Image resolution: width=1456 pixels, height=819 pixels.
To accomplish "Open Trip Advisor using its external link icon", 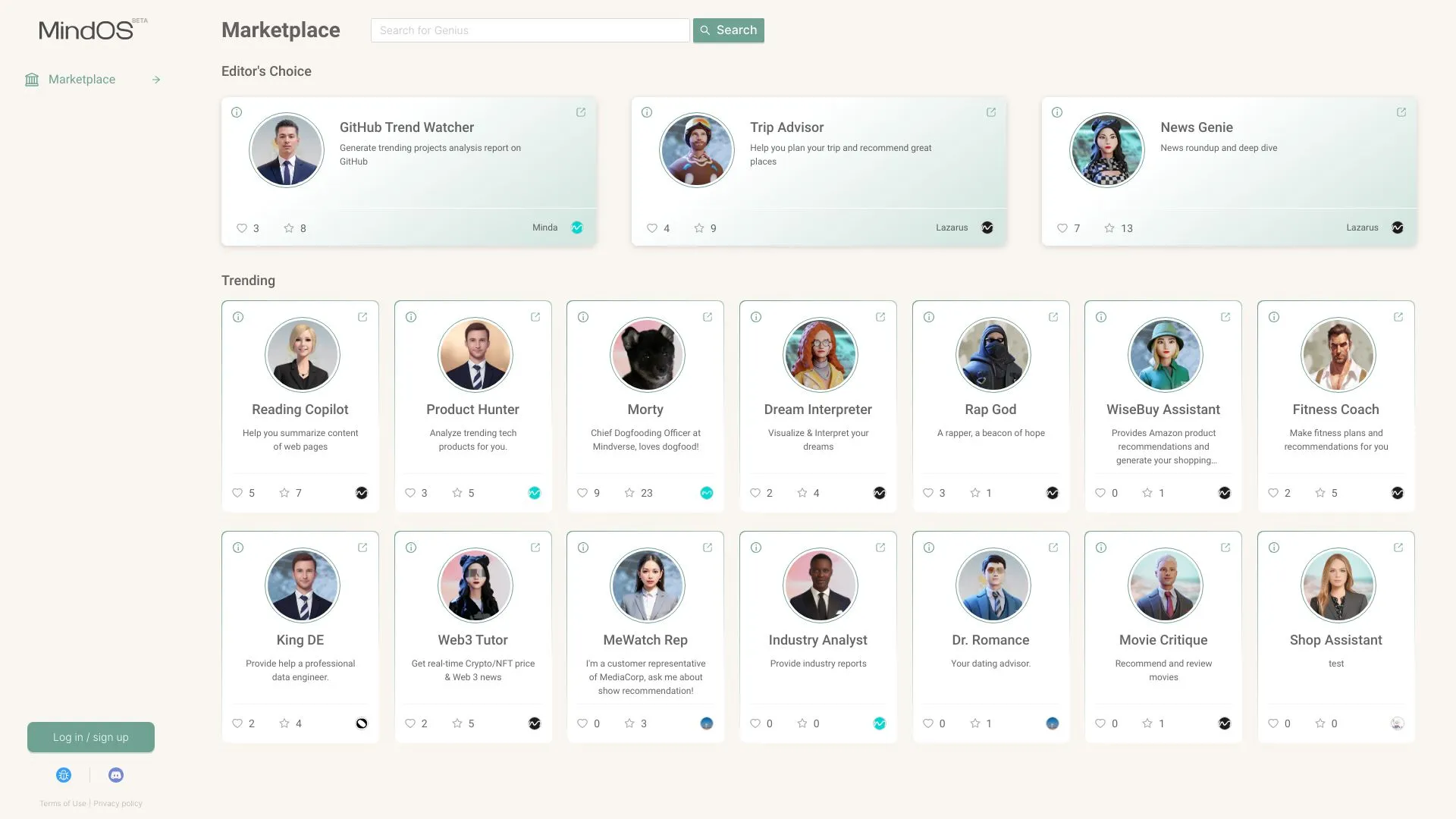I will coord(991,112).
